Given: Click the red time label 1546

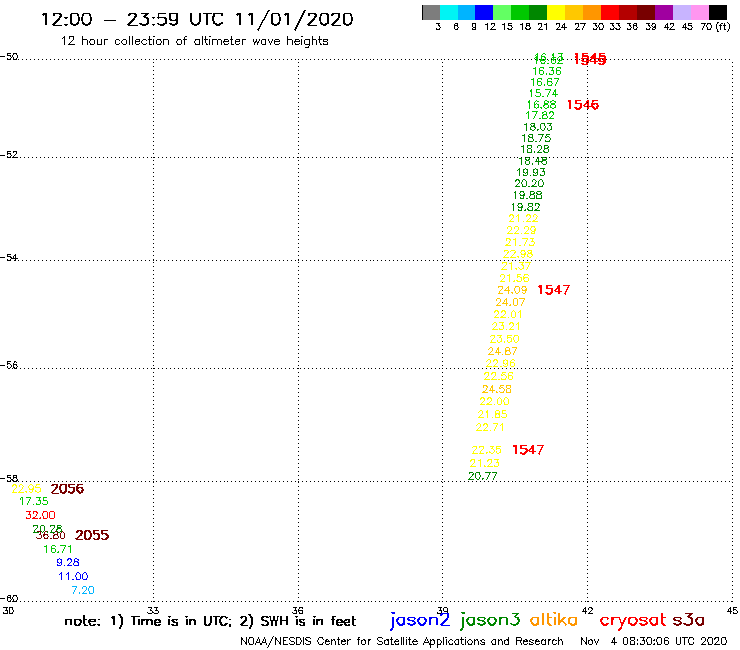Looking at the screenshot, I should click(583, 105).
